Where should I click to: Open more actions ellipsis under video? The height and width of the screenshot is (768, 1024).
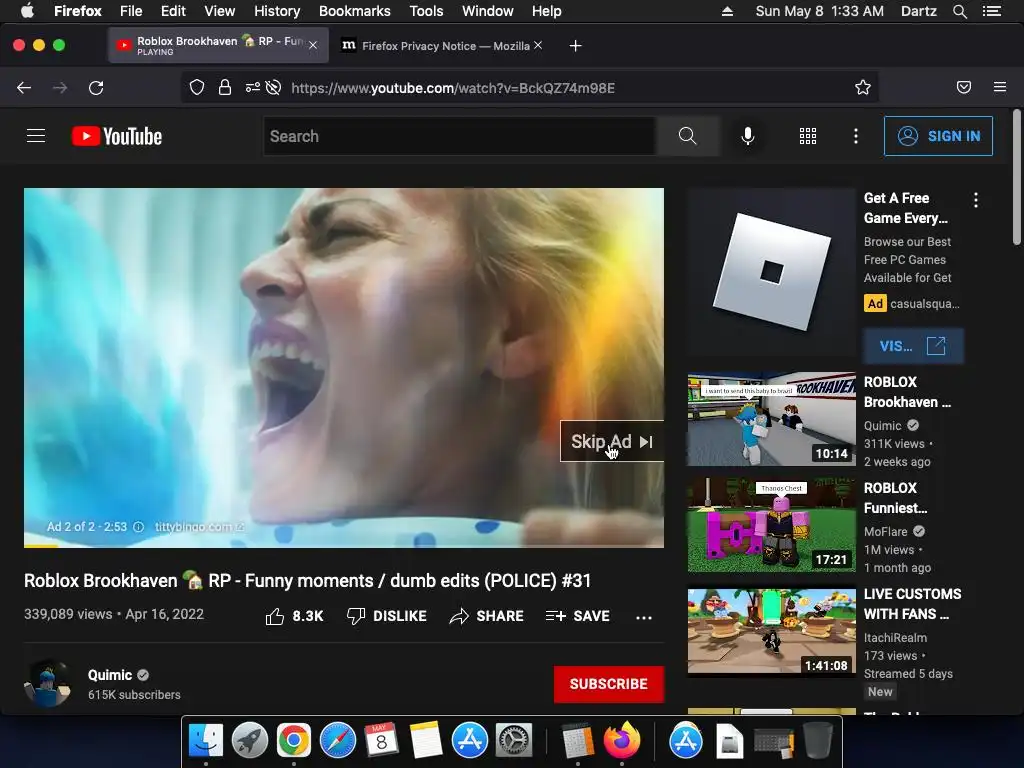coord(644,617)
